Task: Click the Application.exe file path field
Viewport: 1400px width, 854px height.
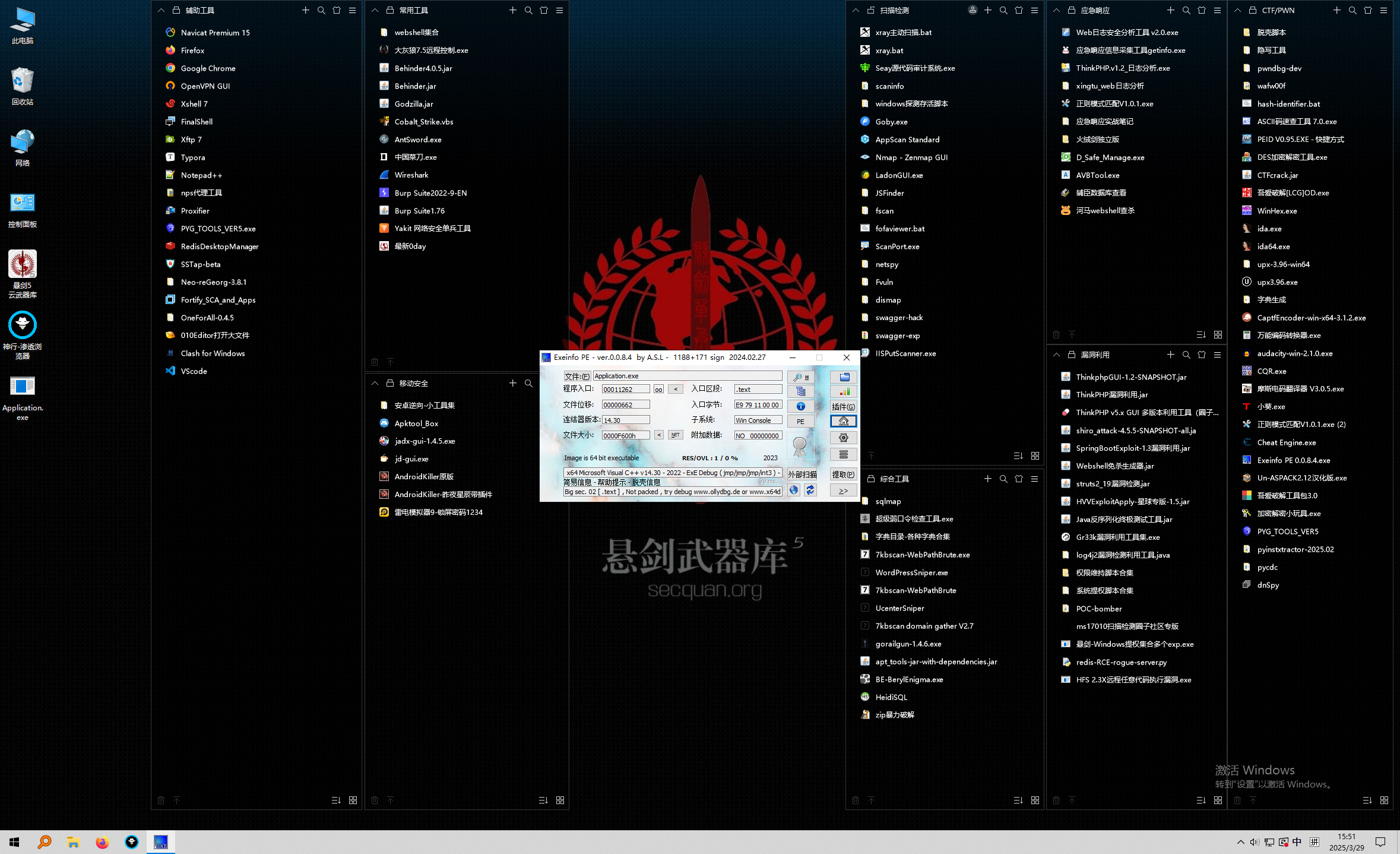Action: point(687,376)
